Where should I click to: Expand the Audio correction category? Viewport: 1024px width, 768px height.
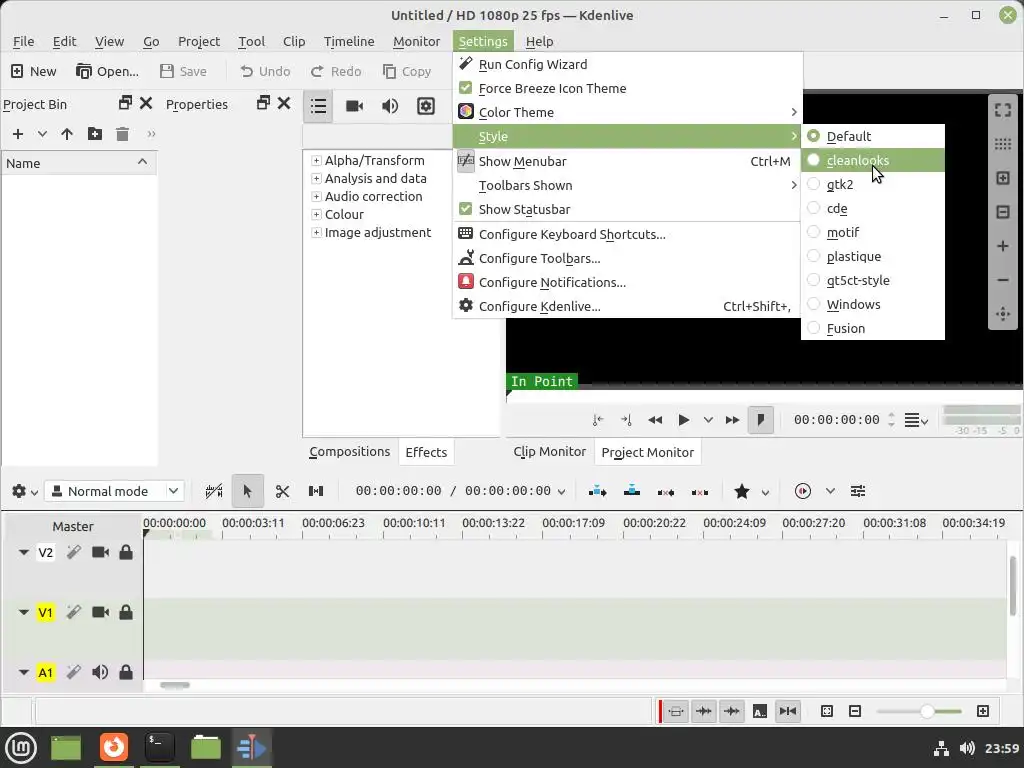point(316,196)
